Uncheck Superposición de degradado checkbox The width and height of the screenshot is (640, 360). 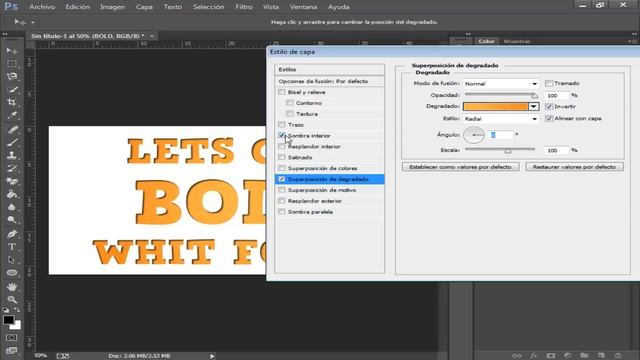pyautogui.click(x=282, y=179)
